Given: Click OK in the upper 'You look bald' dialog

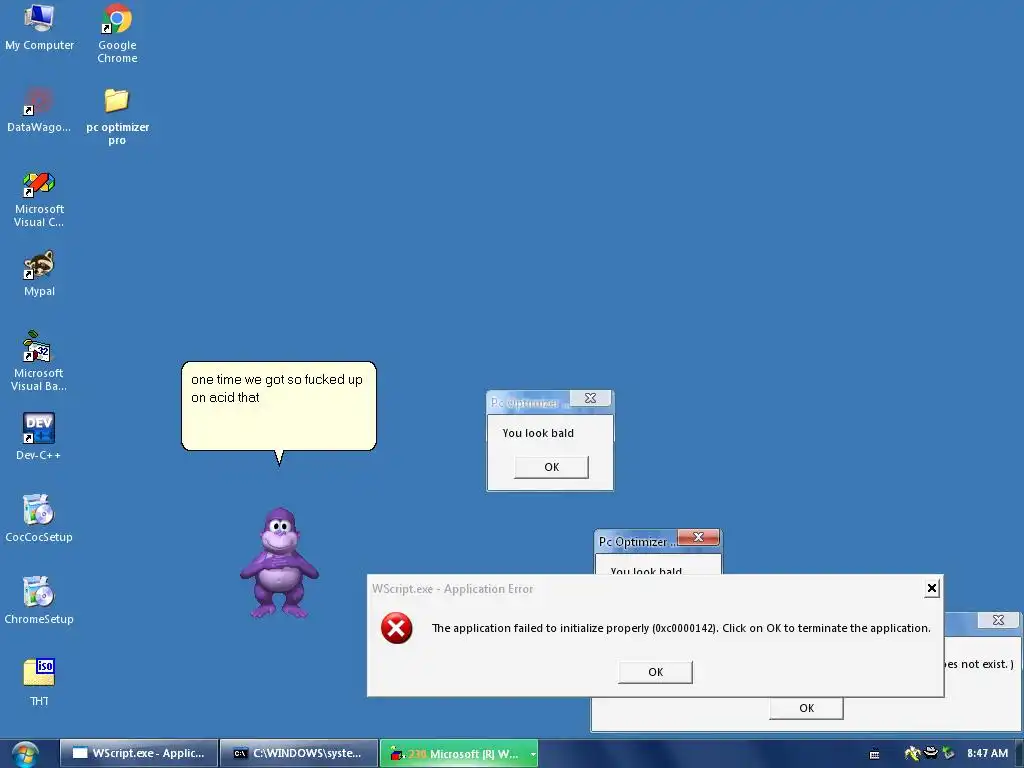Looking at the screenshot, I should click(551, 467).
